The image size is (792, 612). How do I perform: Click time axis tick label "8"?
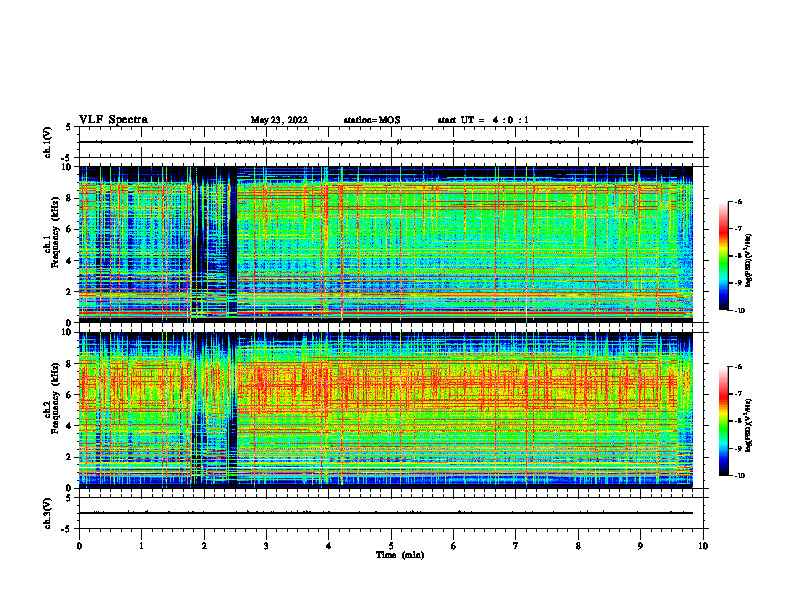tap(578, 546)
